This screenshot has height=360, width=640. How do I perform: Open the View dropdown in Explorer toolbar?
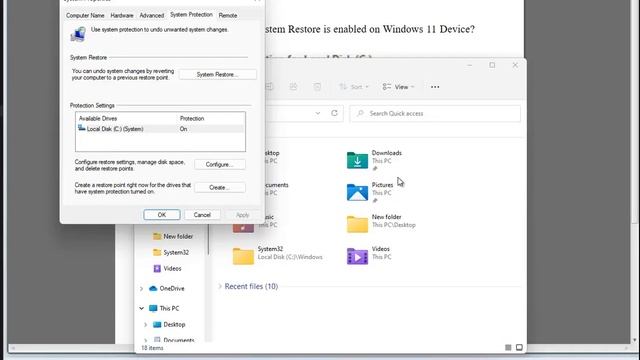click(398, 87)
